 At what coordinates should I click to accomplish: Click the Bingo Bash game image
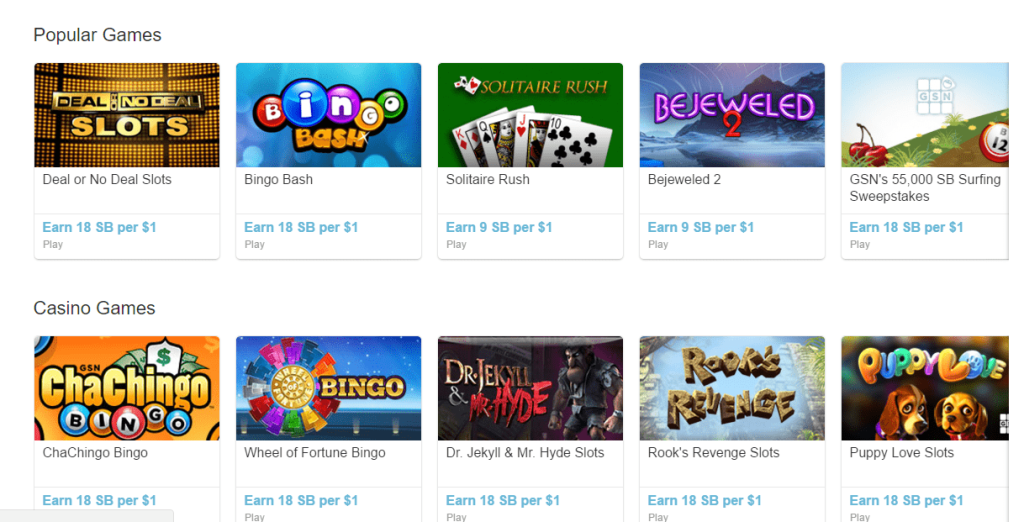328,115
